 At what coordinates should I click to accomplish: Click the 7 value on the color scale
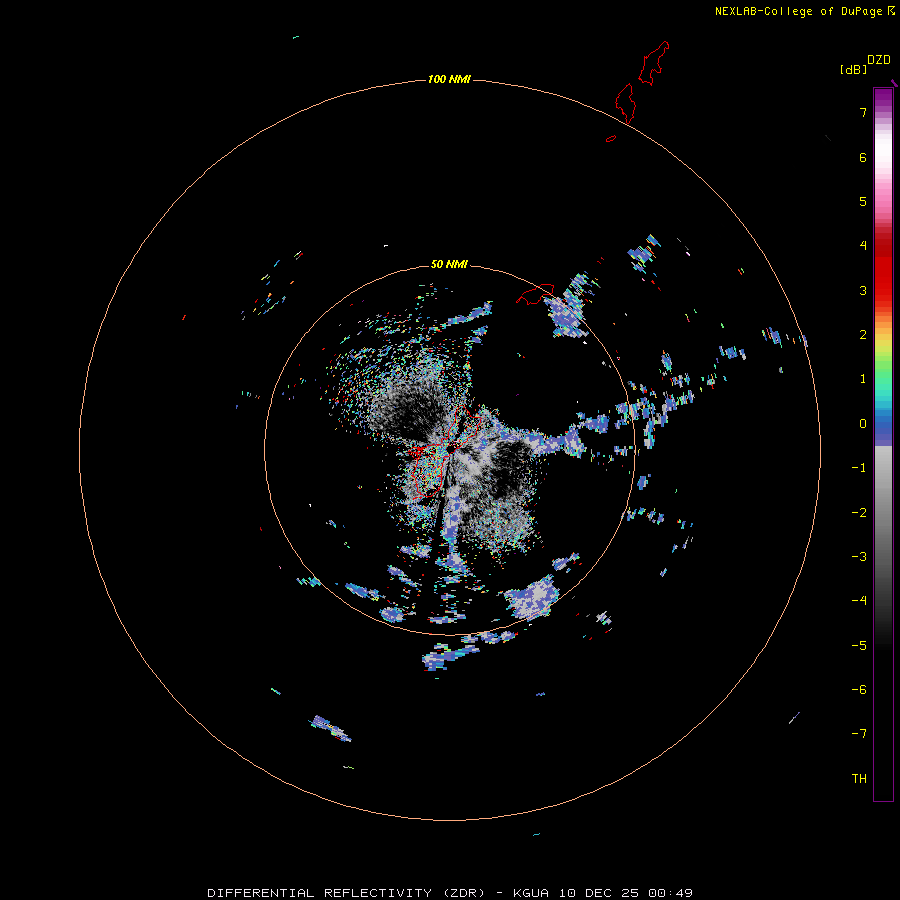click(x=863, y=112)
